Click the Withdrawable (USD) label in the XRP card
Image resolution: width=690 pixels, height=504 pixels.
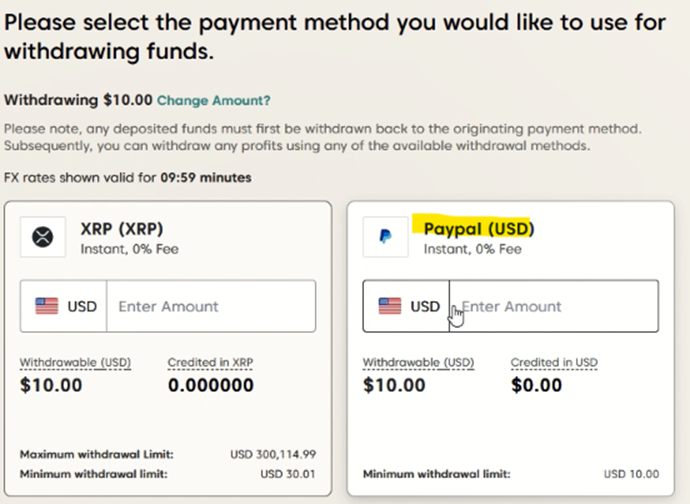tap(76, 362)
